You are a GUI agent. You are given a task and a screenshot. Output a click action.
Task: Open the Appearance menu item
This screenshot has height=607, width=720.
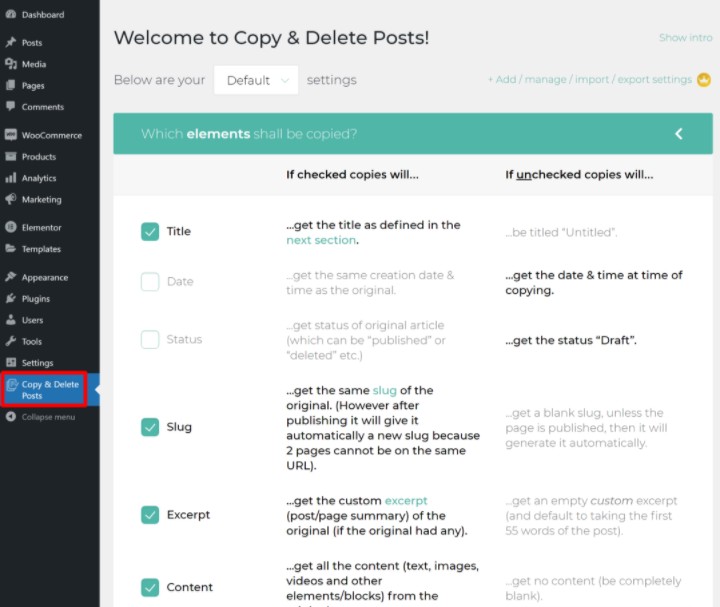click(x=45, y=277)
